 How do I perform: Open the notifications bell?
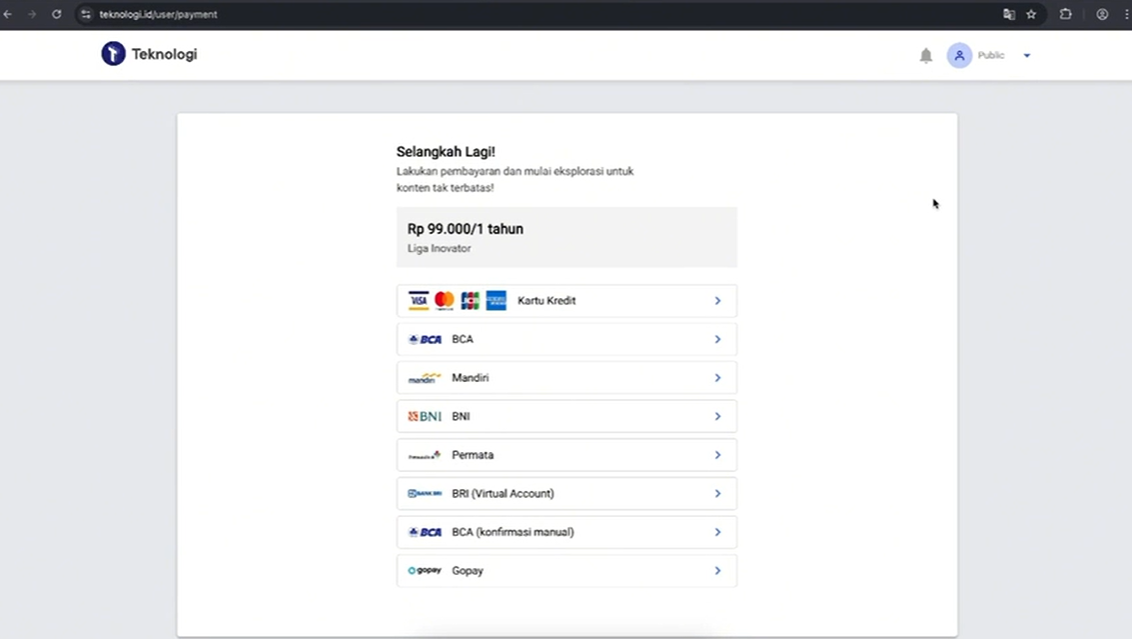click(x=926, y=56)
